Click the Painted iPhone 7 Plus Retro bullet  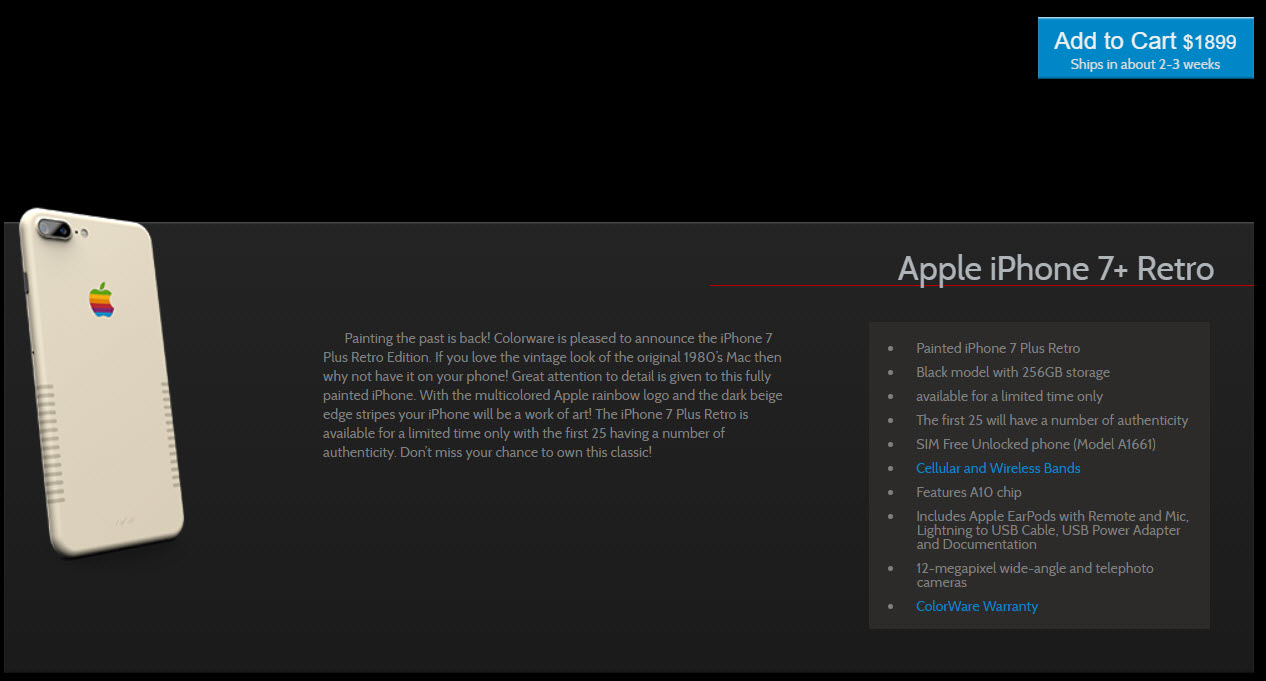coord(997,348)
